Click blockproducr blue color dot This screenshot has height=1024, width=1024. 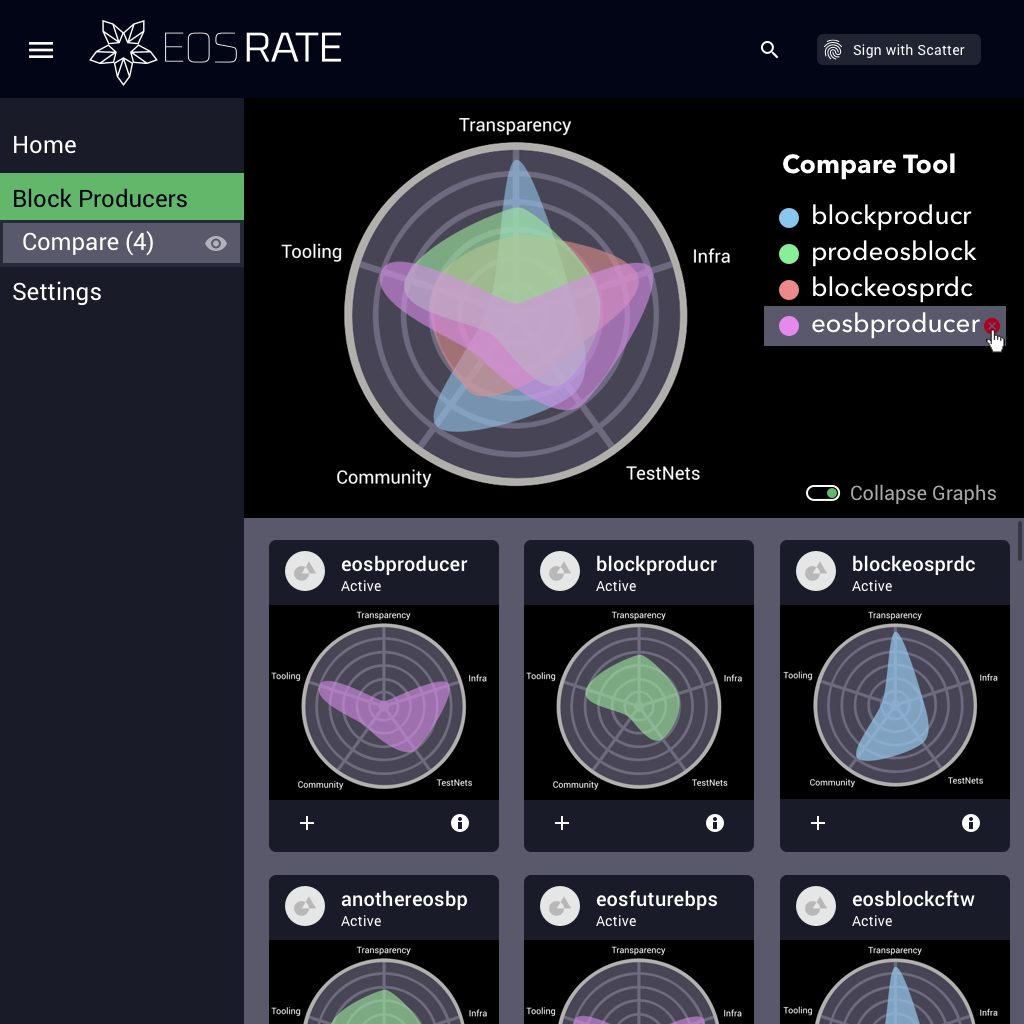tap(789, 217)
